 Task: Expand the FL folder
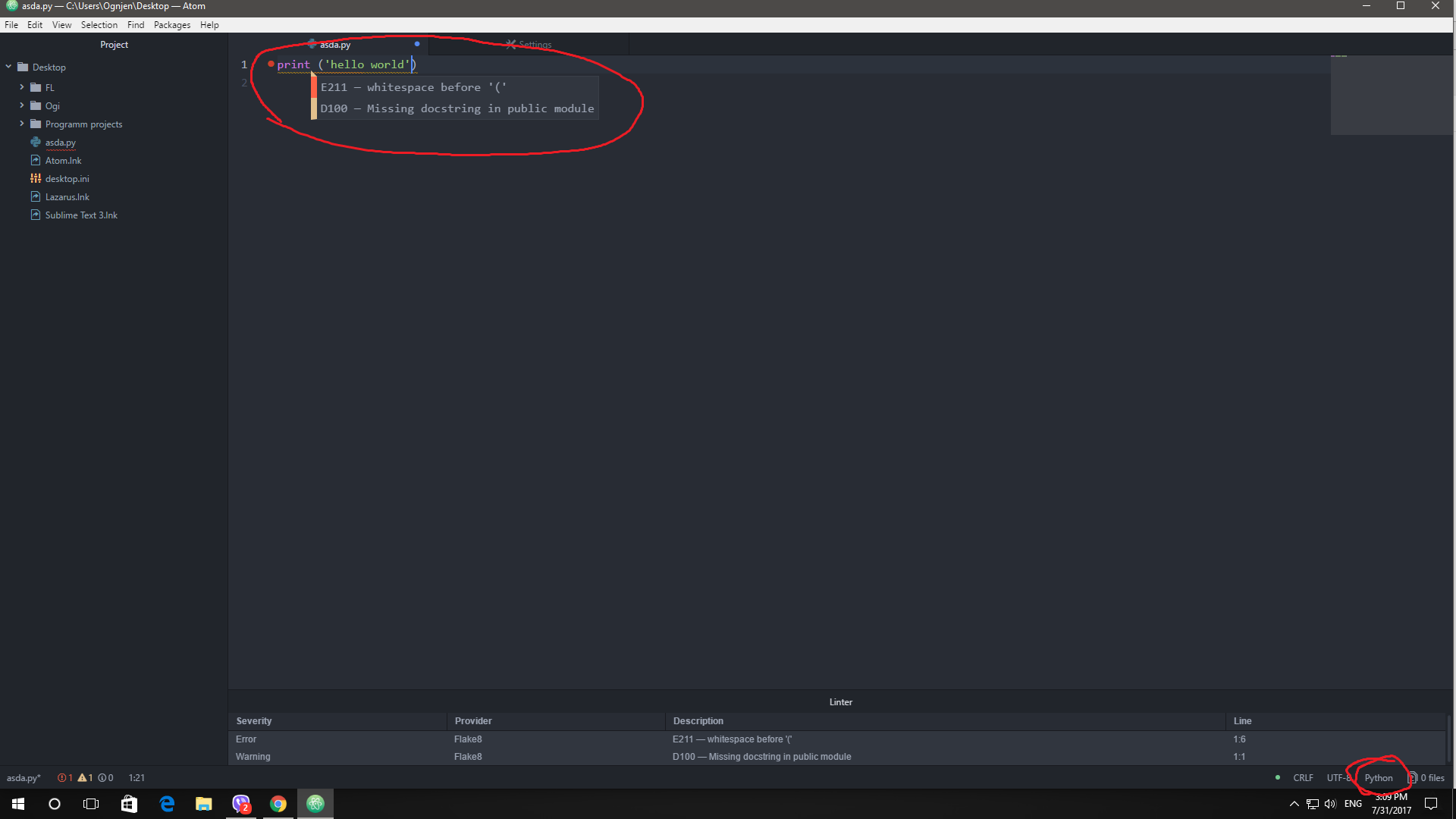coord(21,87)
